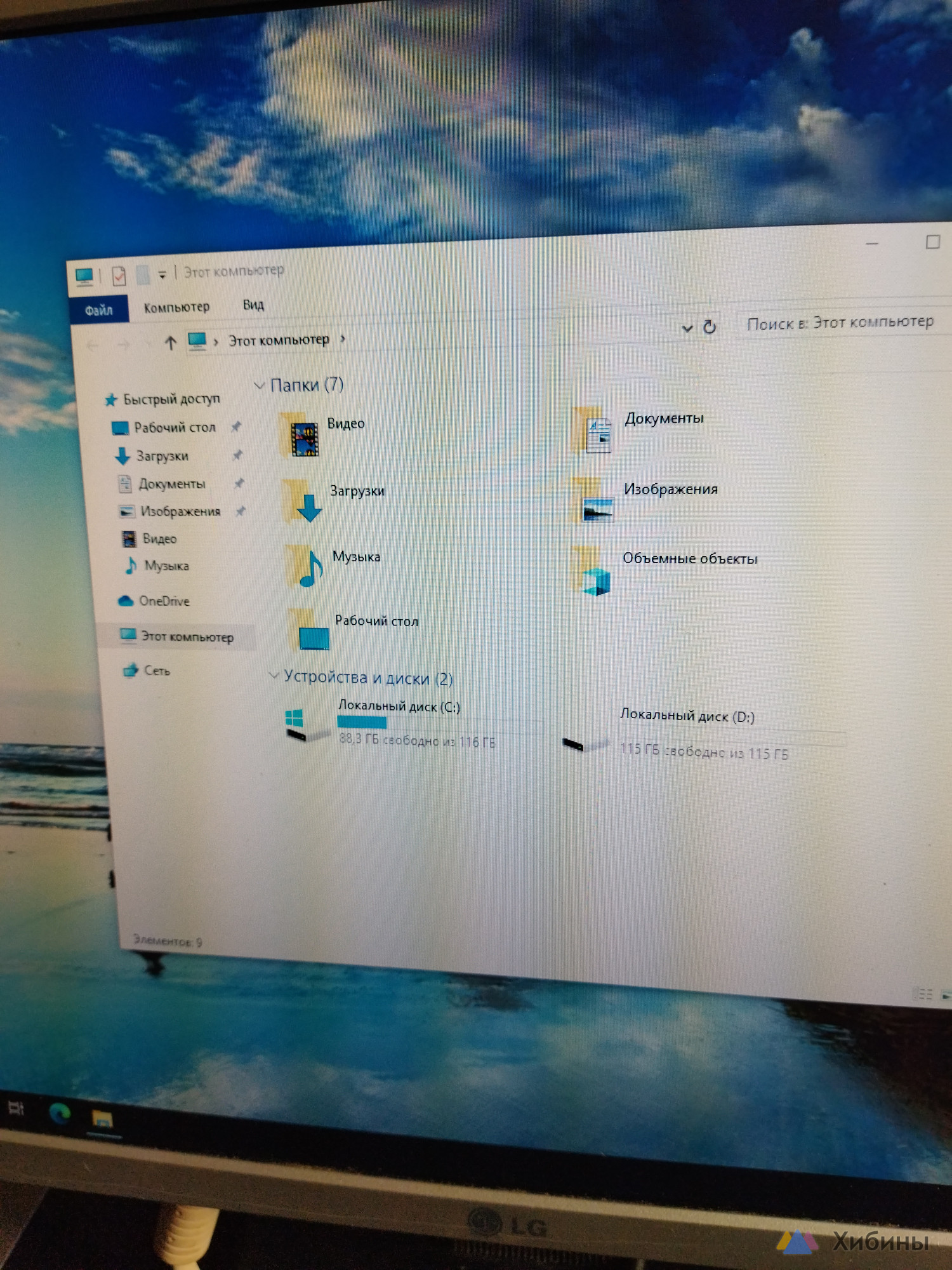
Task: Click the Properties icon in title bar toolbar
Action: pos(119,276)
